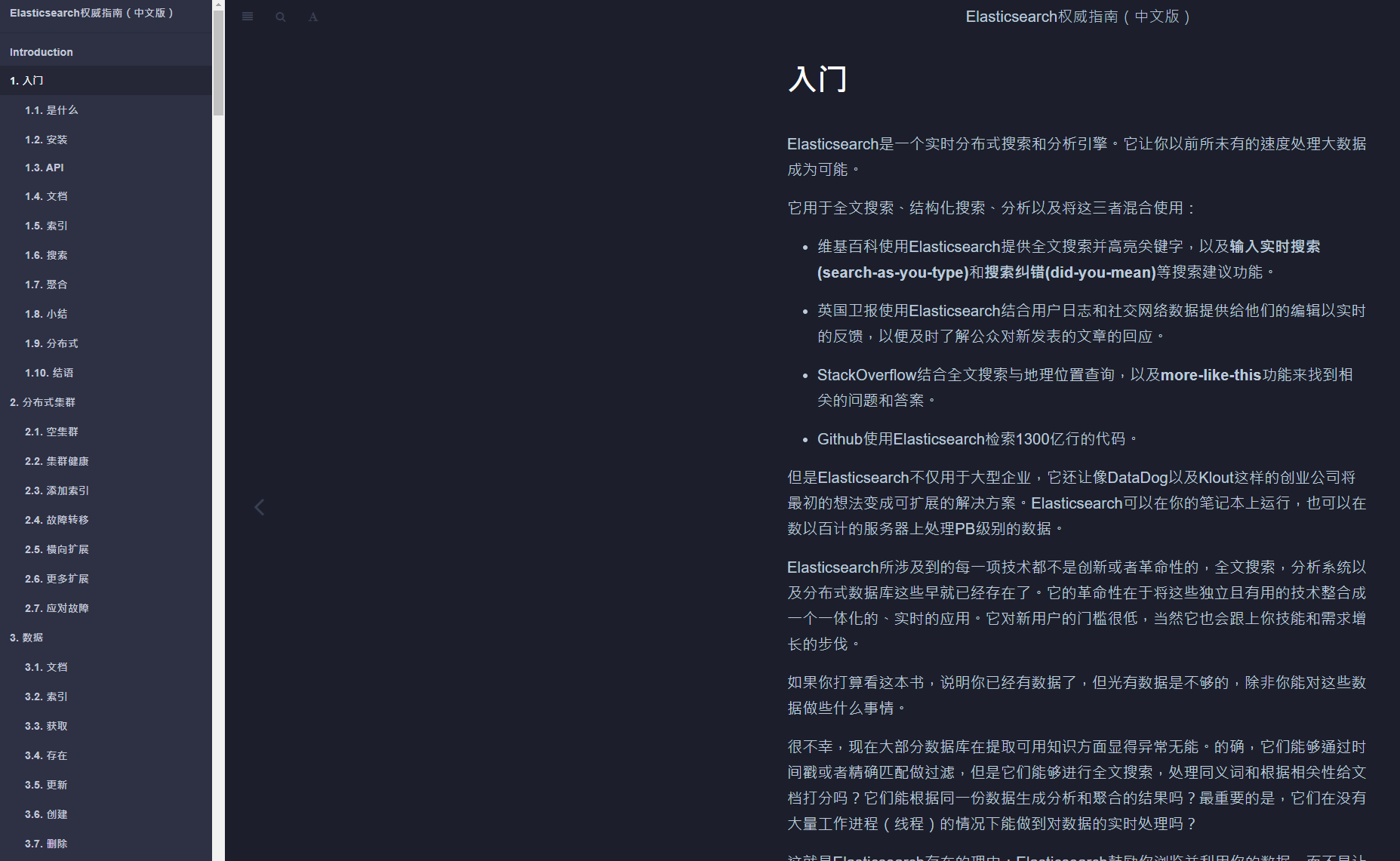Open section 1.3. API
1400x861 pixels.
106,168
